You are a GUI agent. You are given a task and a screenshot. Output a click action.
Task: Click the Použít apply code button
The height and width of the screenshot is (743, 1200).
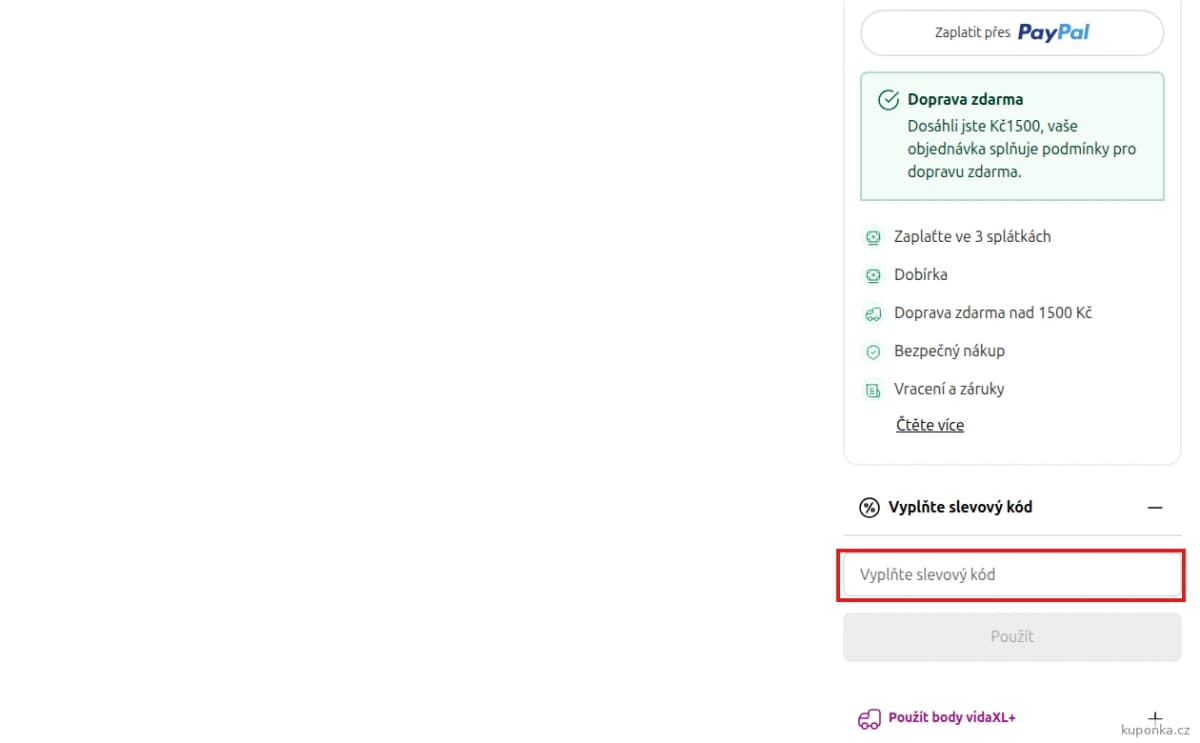tap(1012, 637)
